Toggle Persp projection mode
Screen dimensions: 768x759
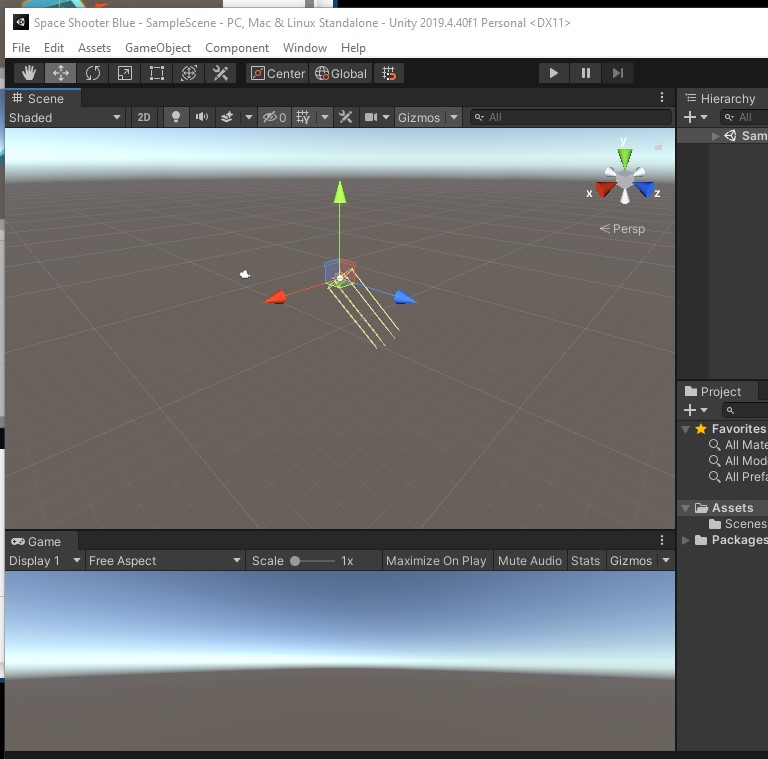[623, 229]
